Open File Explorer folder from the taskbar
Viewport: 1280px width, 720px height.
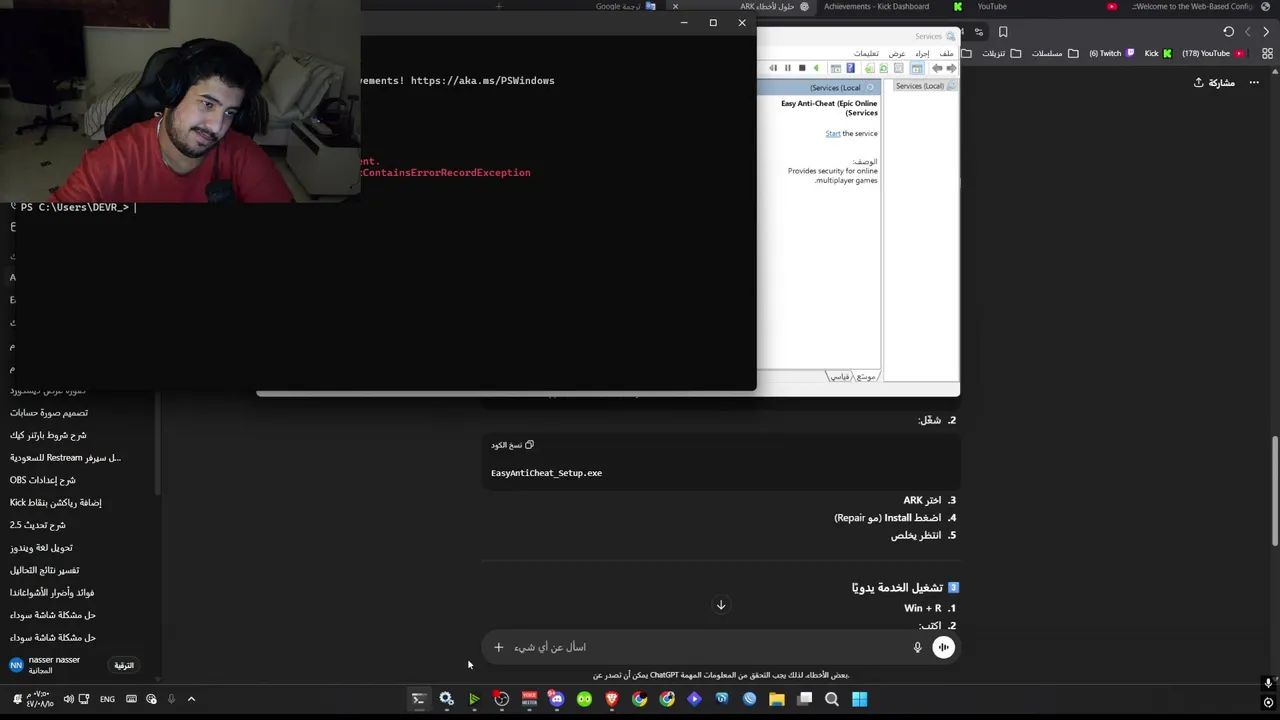(777, 699)
